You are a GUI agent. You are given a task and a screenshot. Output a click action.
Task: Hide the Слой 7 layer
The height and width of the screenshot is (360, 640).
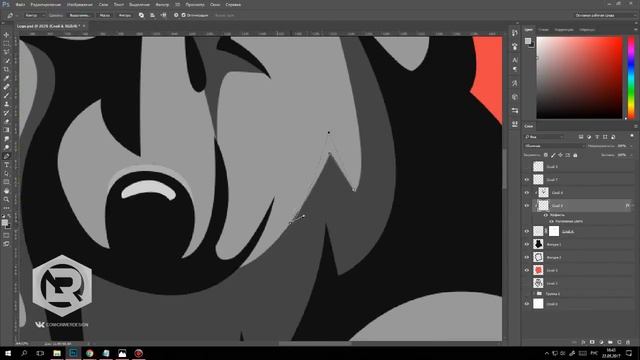point(527,179)
